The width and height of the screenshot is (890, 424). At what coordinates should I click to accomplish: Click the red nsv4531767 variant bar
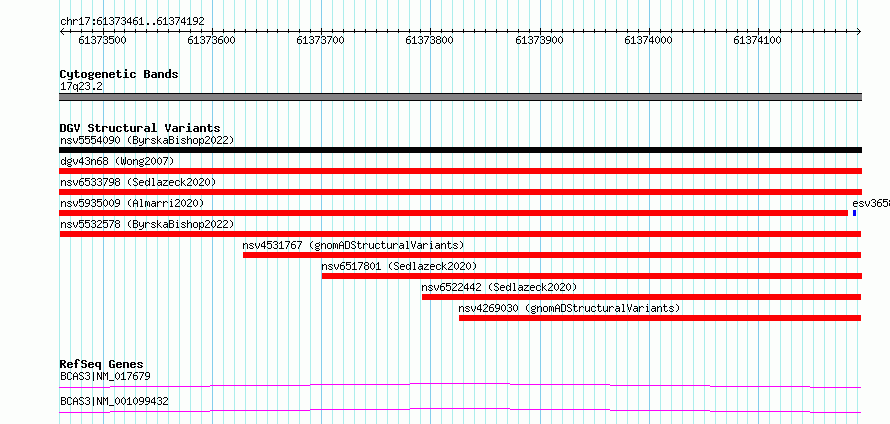click(552, 255)
